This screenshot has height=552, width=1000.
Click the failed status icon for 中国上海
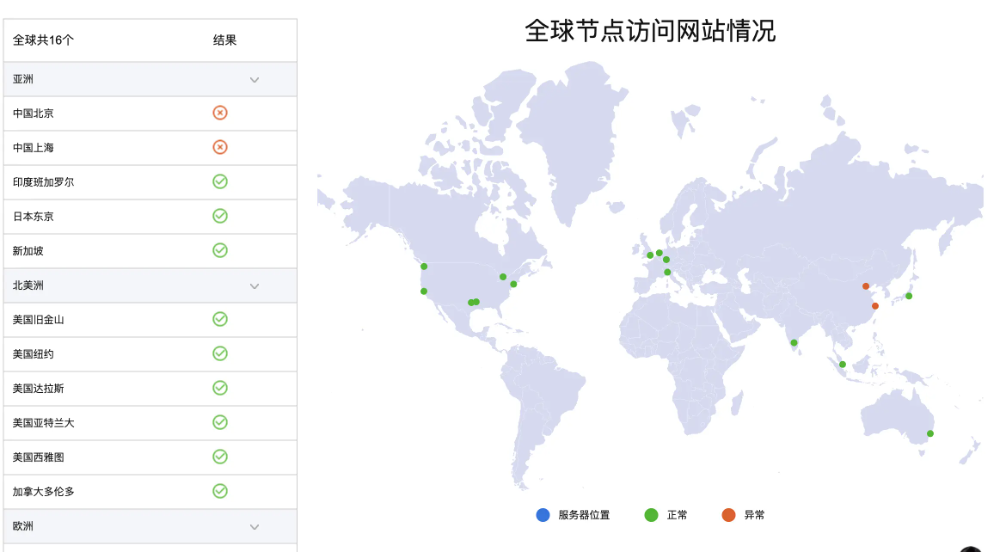tap(220, 147)
